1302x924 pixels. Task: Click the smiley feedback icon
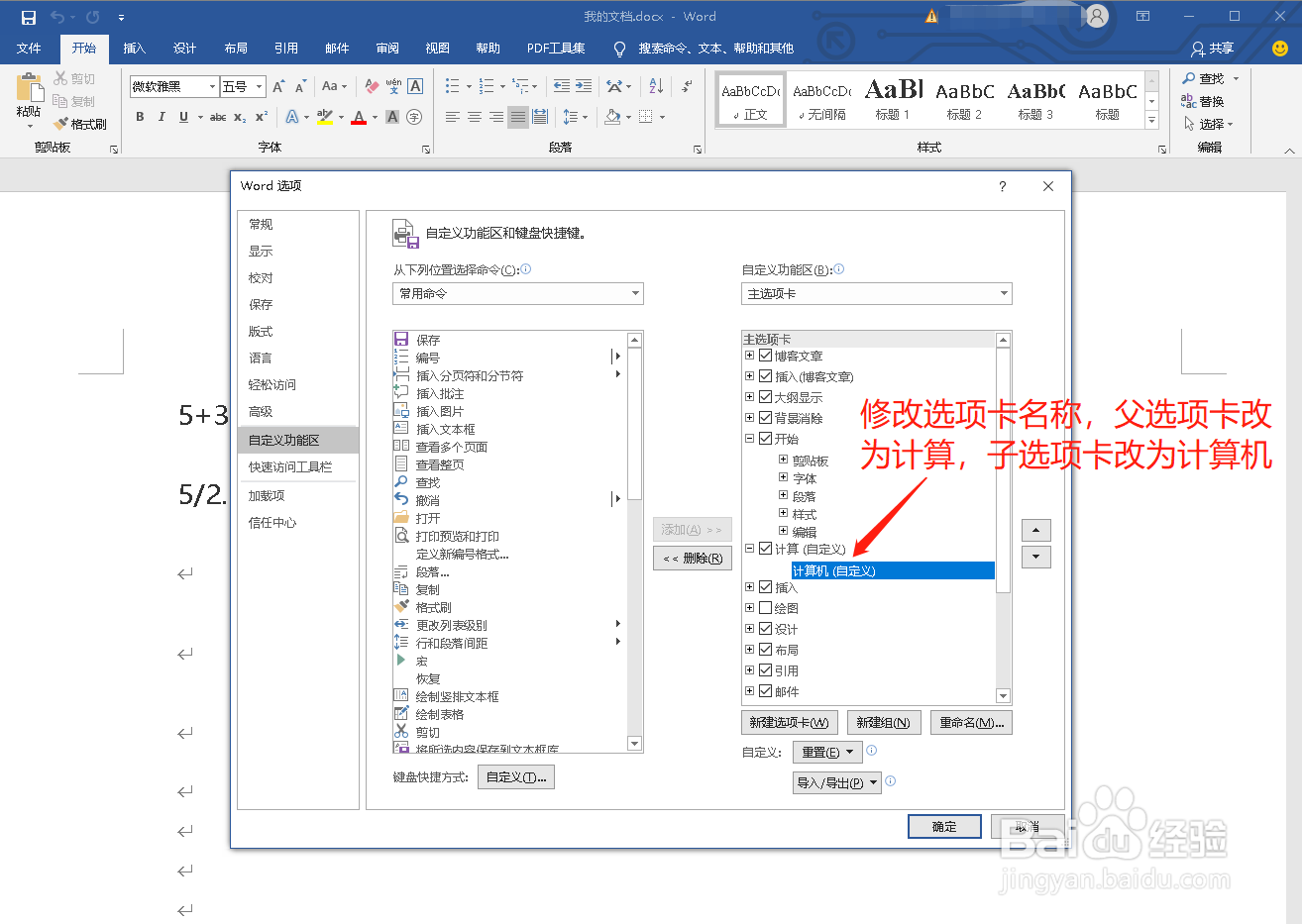[1279, 48]
